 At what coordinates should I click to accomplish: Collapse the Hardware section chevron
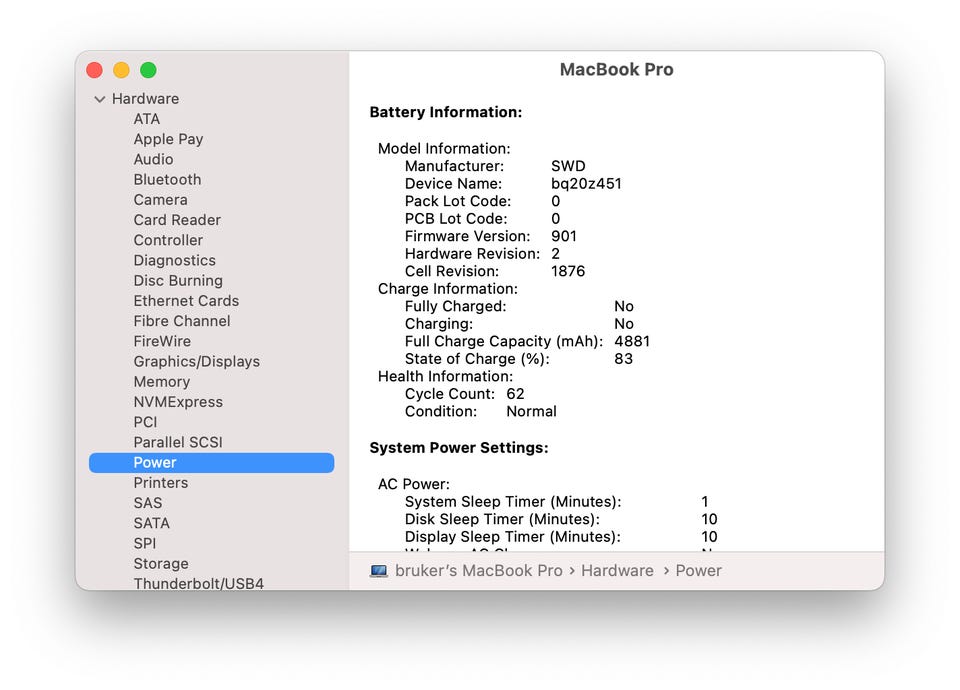(x=99, y=99)
